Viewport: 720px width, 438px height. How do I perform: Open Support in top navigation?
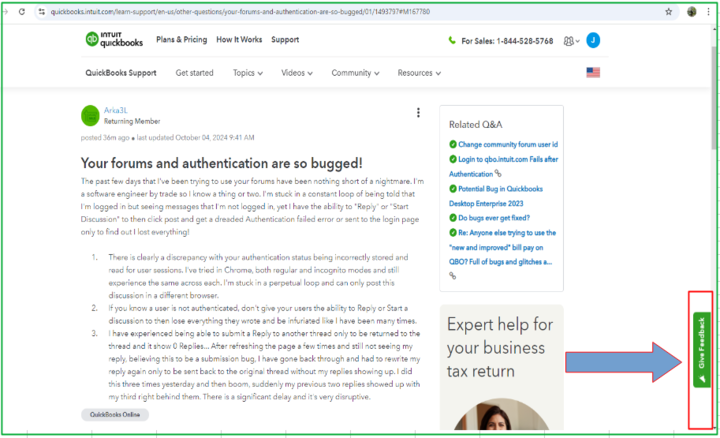(x=285, y=39)
